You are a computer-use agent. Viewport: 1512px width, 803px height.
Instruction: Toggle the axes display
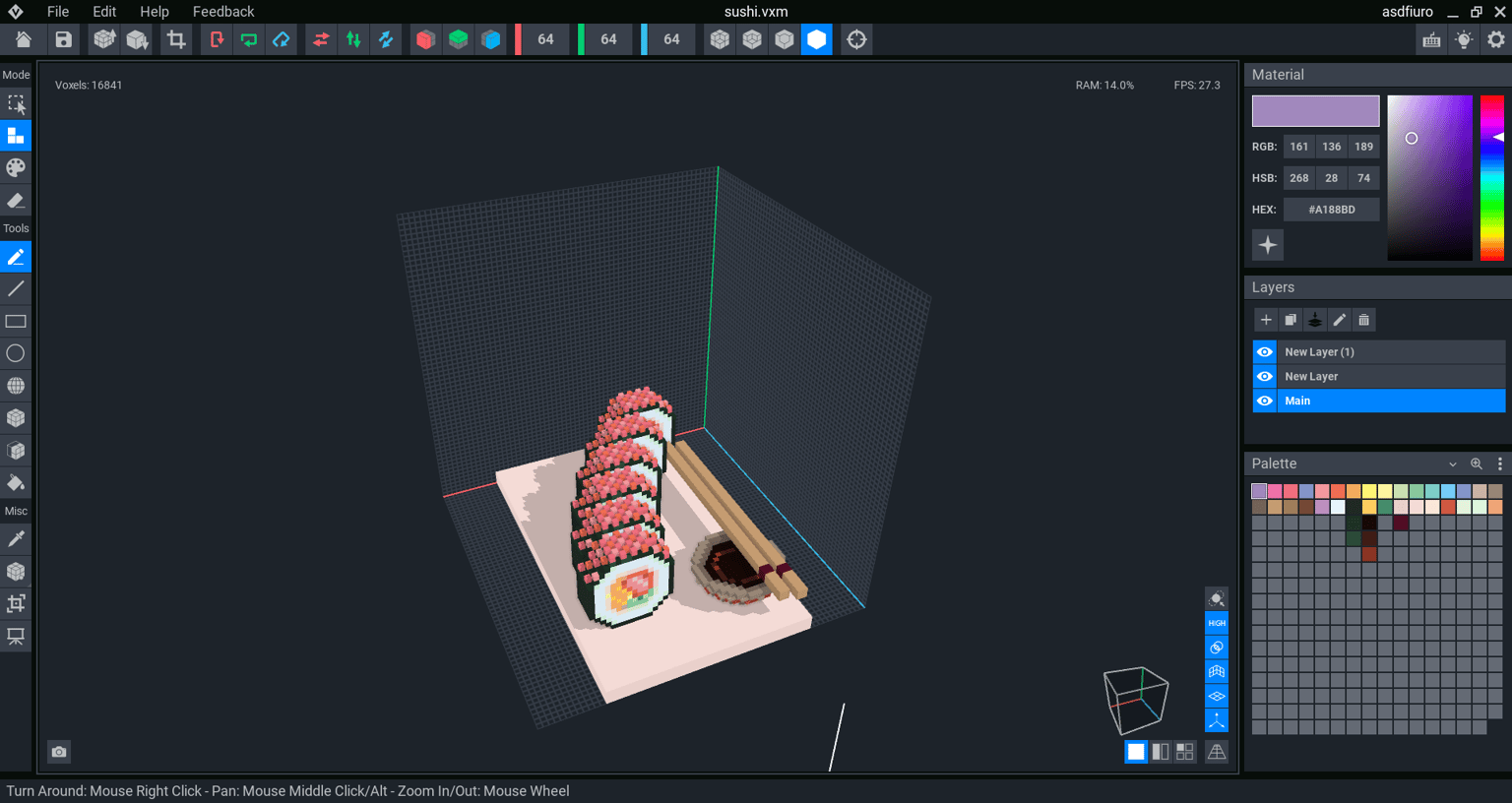point(1217,721)
